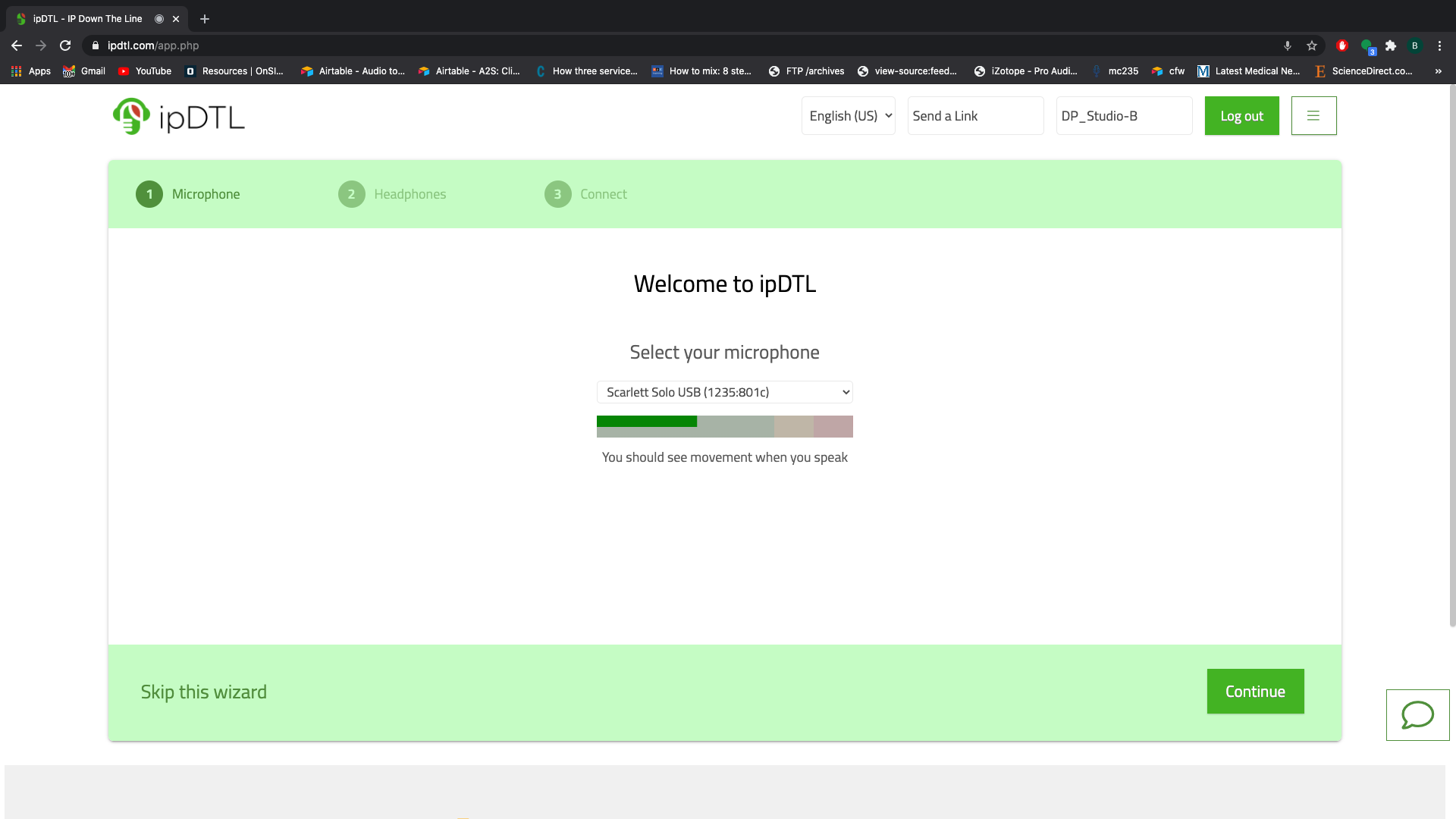Click the Continue button
Image resolution: width=1456 pixels, height=819 pixels.
(1255, 691)
